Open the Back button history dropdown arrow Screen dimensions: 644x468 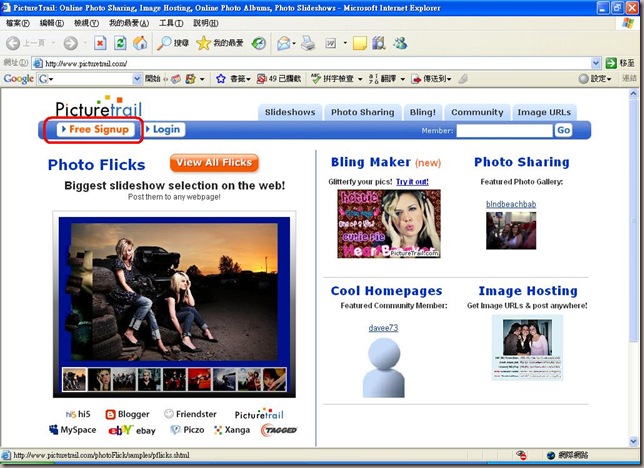[53, 43]
